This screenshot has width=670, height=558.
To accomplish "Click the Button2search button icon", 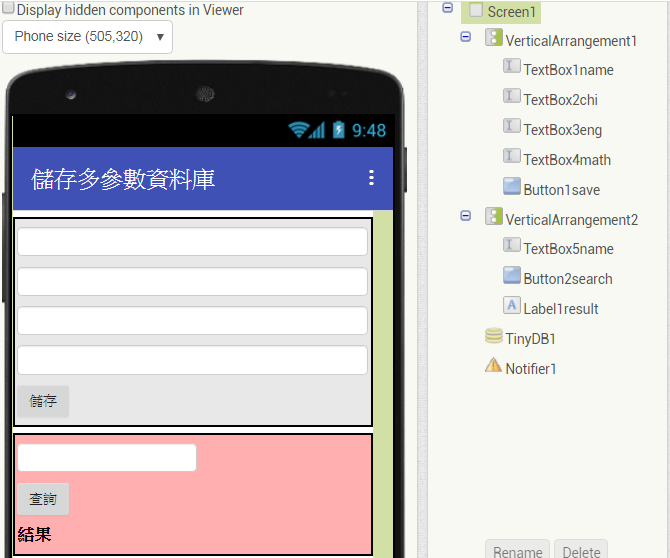I will point(511,276).
